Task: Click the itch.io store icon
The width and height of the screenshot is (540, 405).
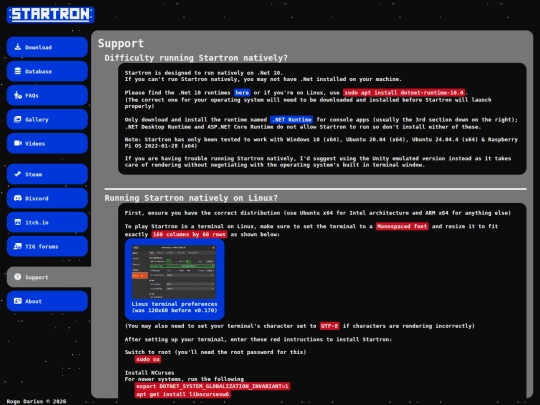Action: click(18, 222)
